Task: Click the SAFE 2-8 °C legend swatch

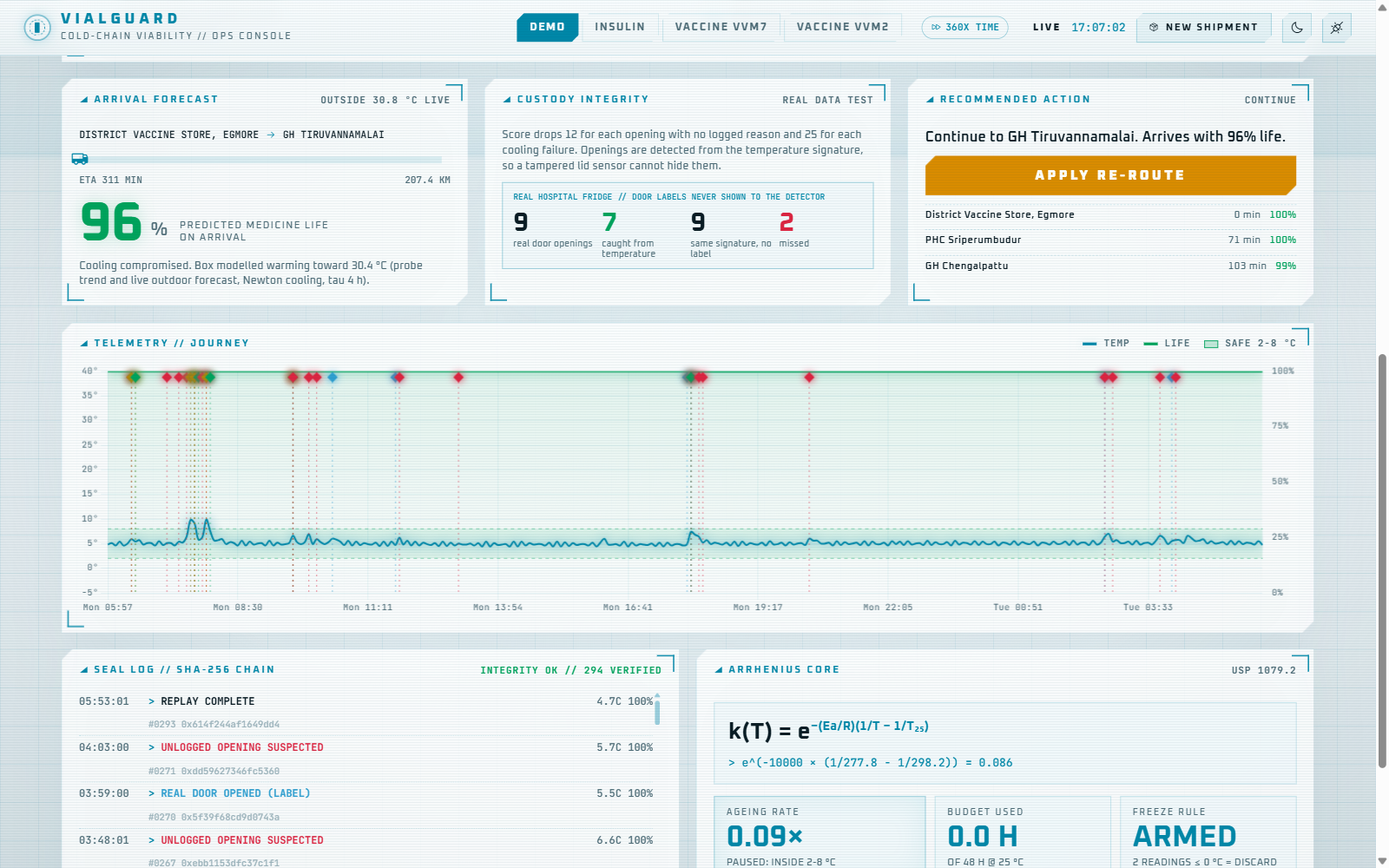Action: [x=1211, y=344]
